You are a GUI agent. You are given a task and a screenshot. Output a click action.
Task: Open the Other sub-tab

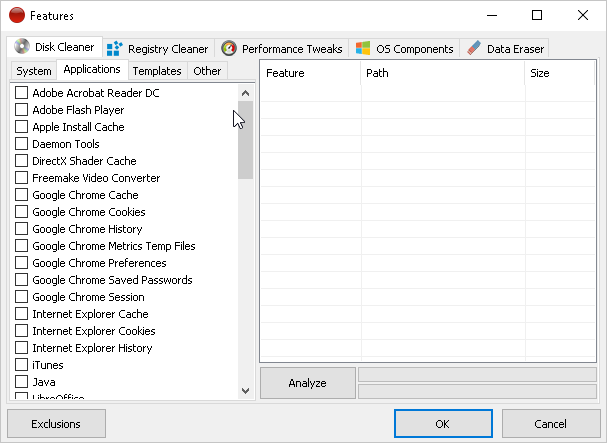coord(207,71)
